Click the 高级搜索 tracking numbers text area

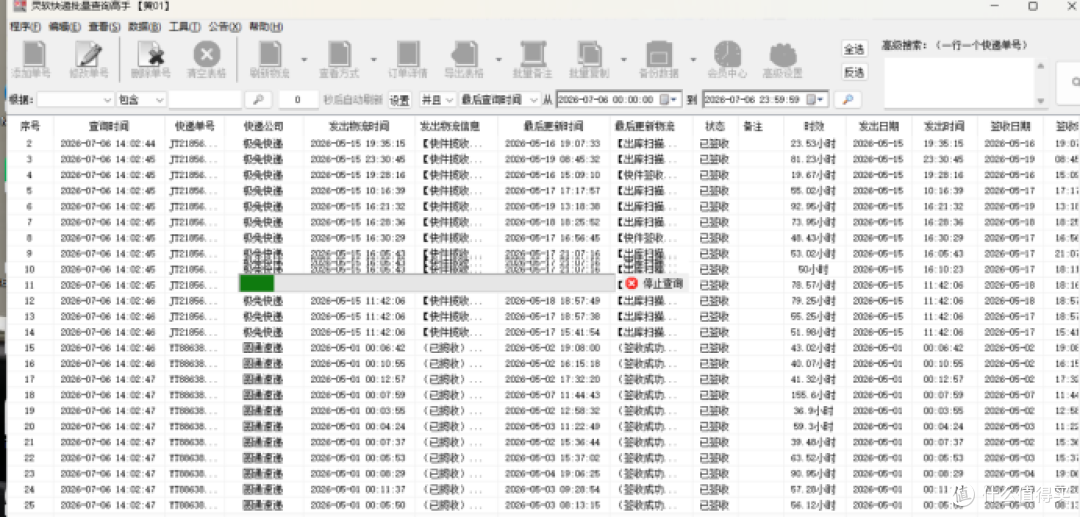(x=959, y=83)
